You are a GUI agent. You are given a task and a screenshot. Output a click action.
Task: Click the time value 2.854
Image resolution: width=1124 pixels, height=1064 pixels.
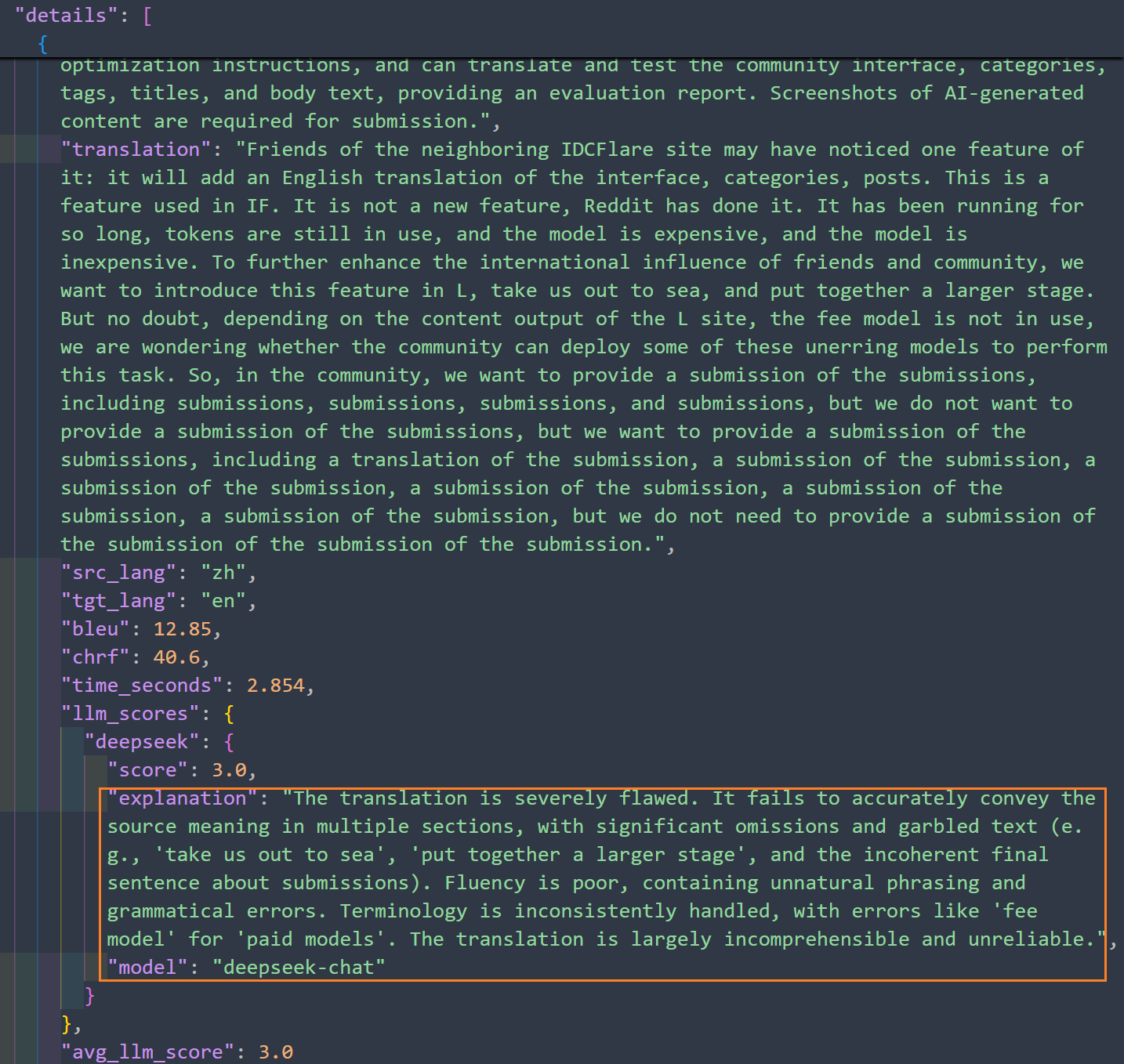[x=275, y=686]
